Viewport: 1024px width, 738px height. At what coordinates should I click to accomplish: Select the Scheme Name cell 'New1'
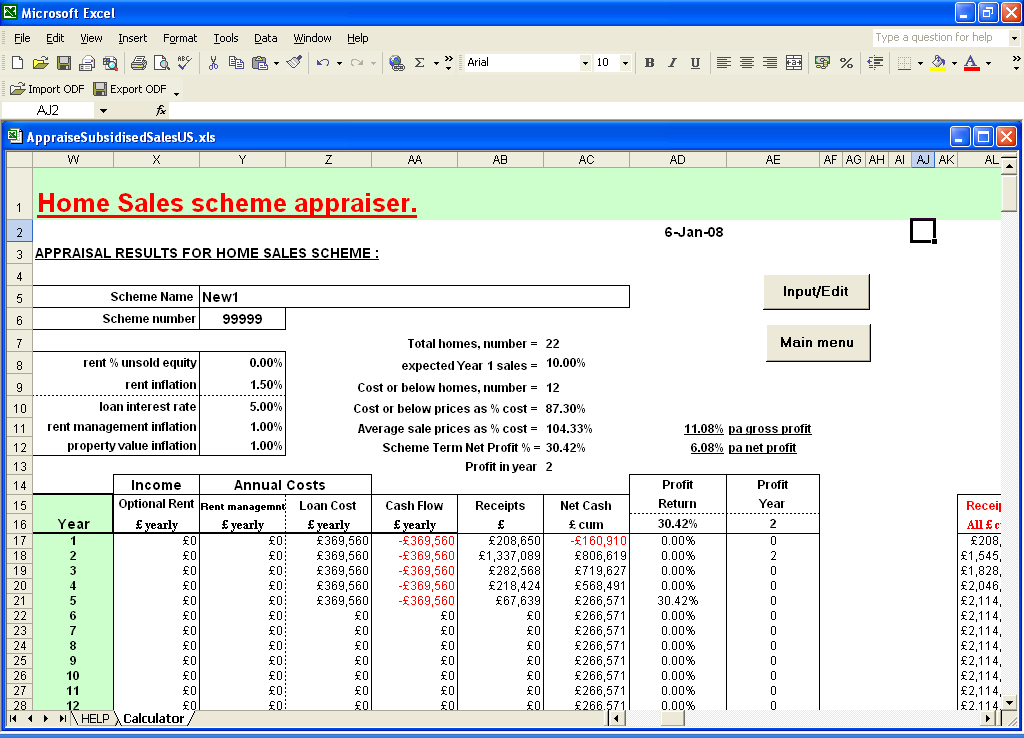[415, 297]
